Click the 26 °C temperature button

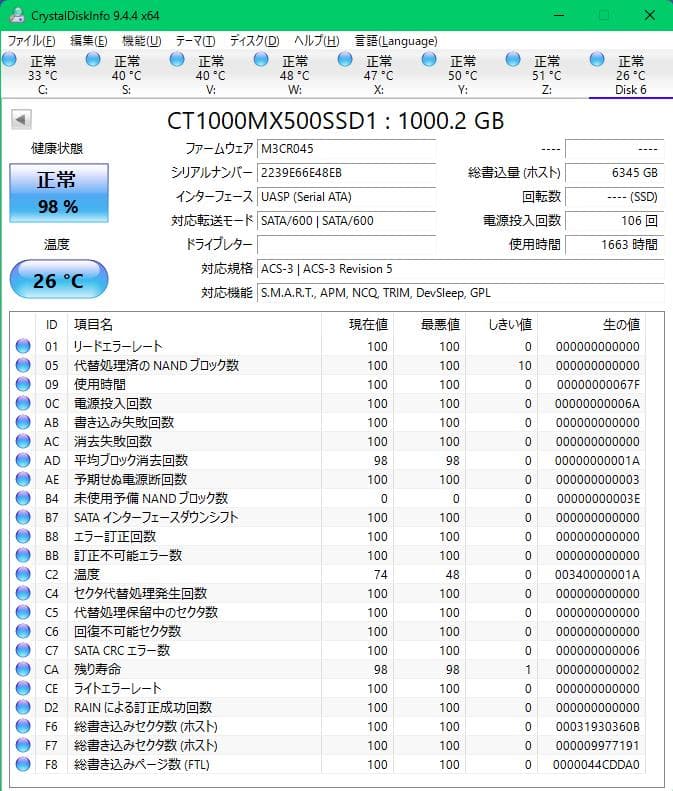[59, 280]
